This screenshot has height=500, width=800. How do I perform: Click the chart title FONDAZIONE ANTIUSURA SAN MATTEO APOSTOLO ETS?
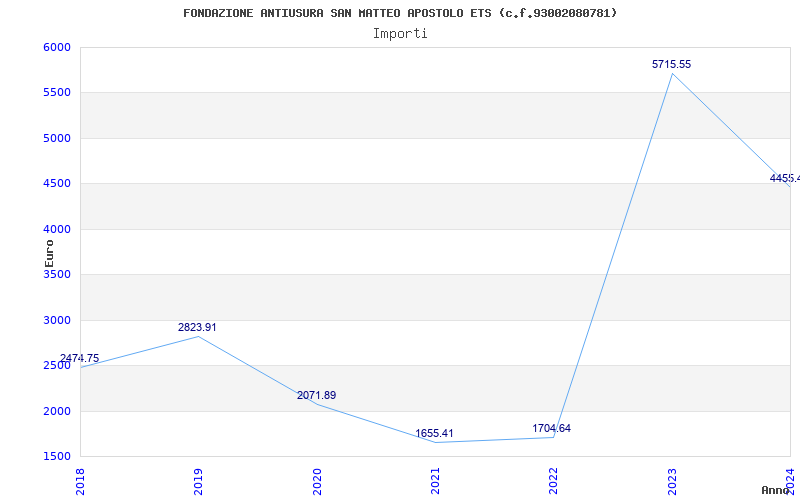[400, 13]
